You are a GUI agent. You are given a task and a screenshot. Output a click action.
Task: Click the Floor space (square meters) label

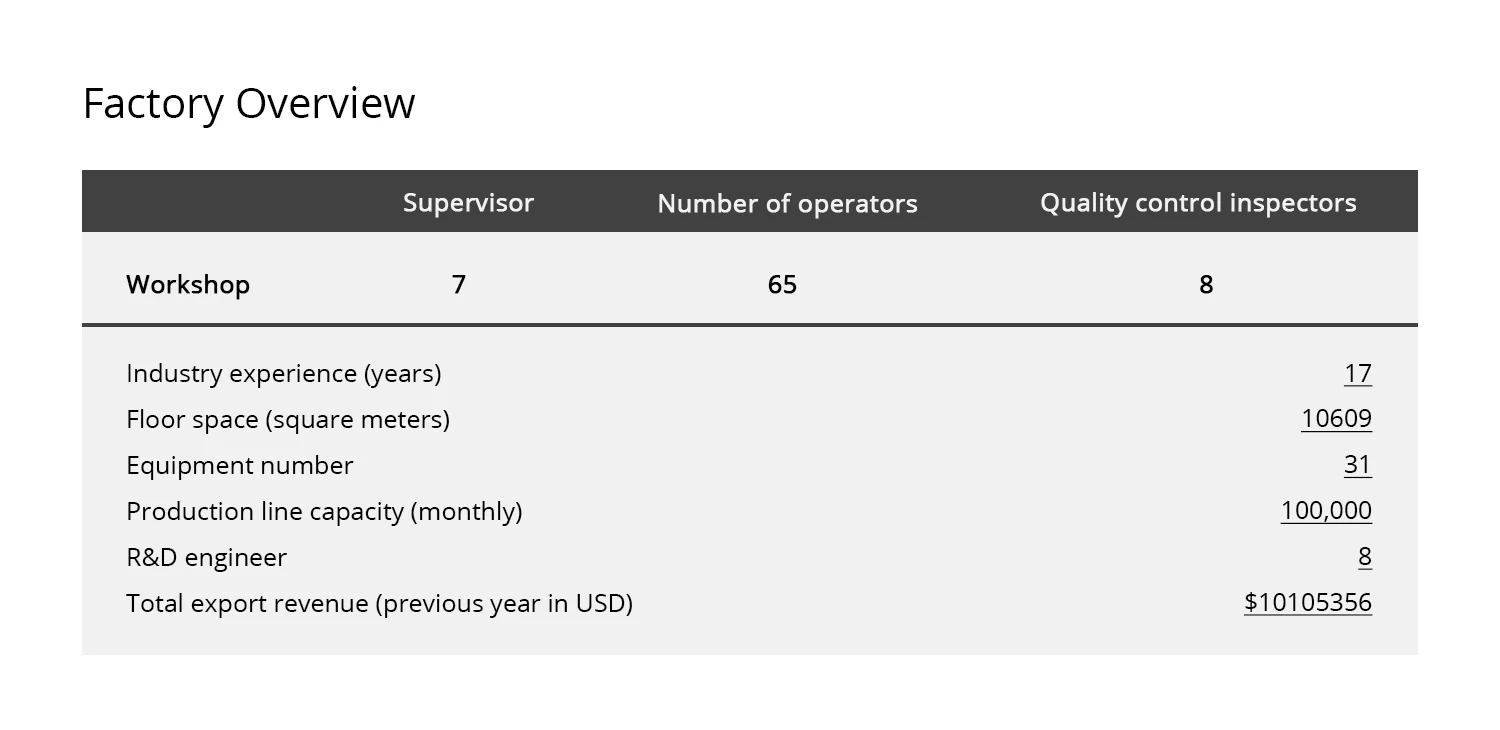tap(288, 420)
